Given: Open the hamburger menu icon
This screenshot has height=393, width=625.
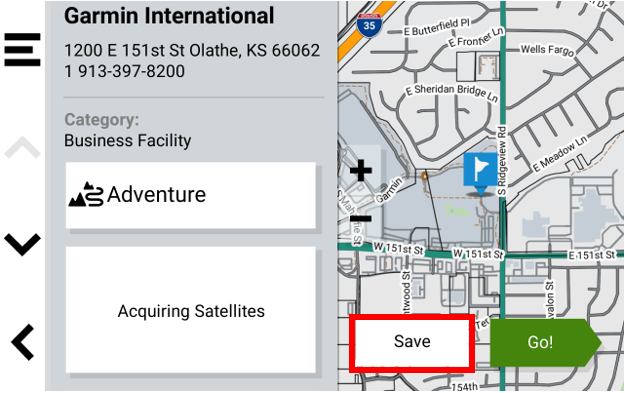Looking at the screenshot, I should coord(22,49).
